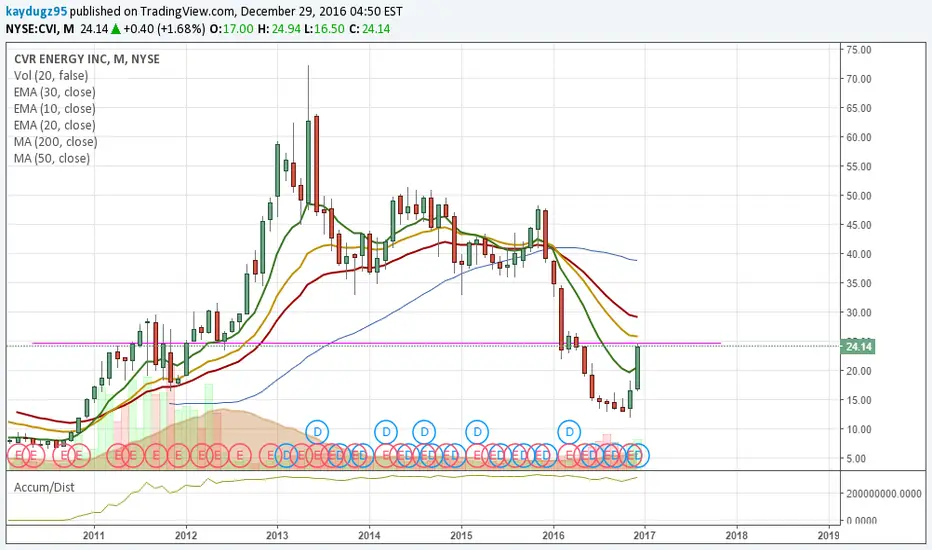
Task: Click the 10.00 price axis label
Action: [x=859, y=429]
